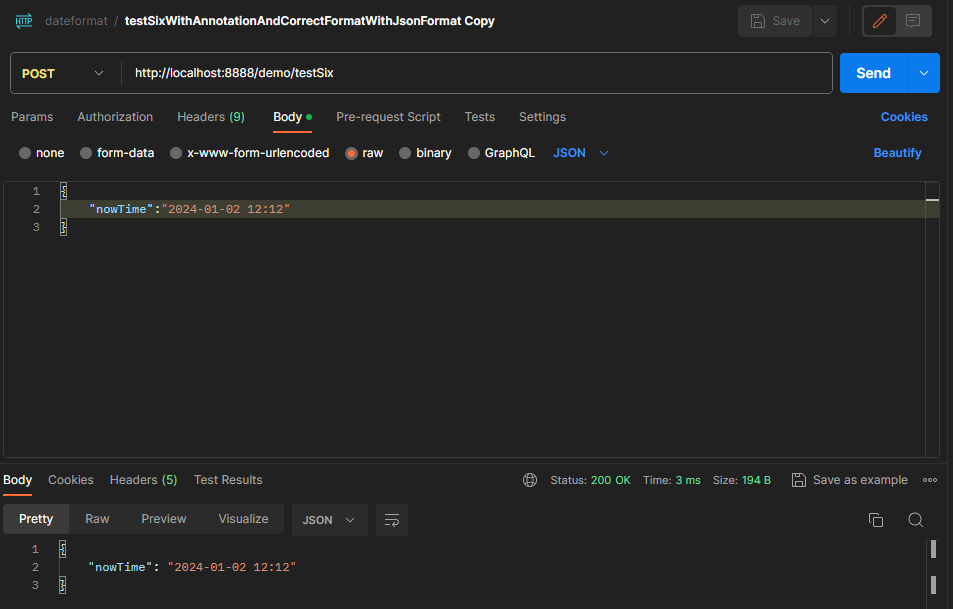Click the pencil edit mode icon
Image resolution: width=953 pixels, height=609 pixels.
880,21
